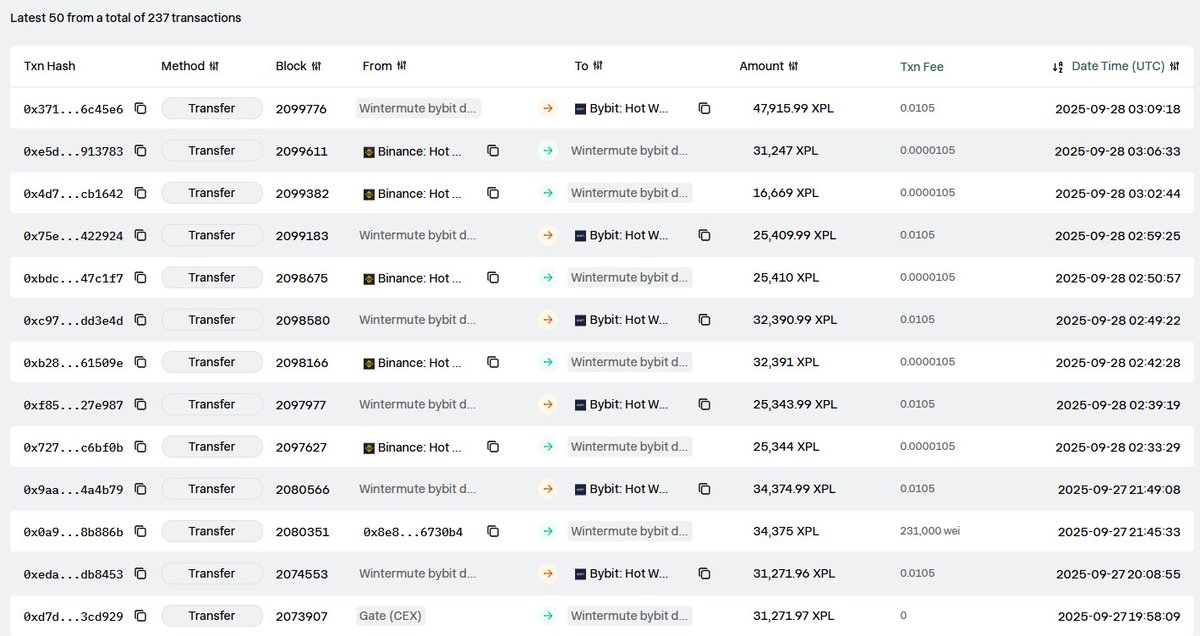
Task: Open Binance: Hot sender in block 2099611 row
Action: 412,151
